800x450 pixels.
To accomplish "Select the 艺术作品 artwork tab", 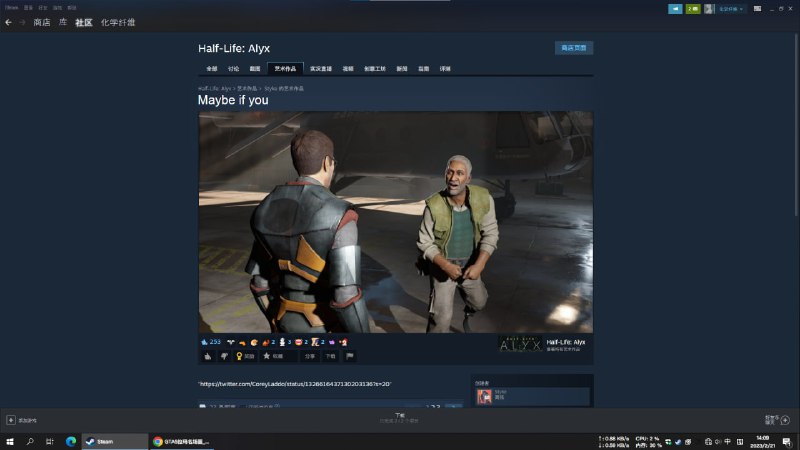I will 285,69.
